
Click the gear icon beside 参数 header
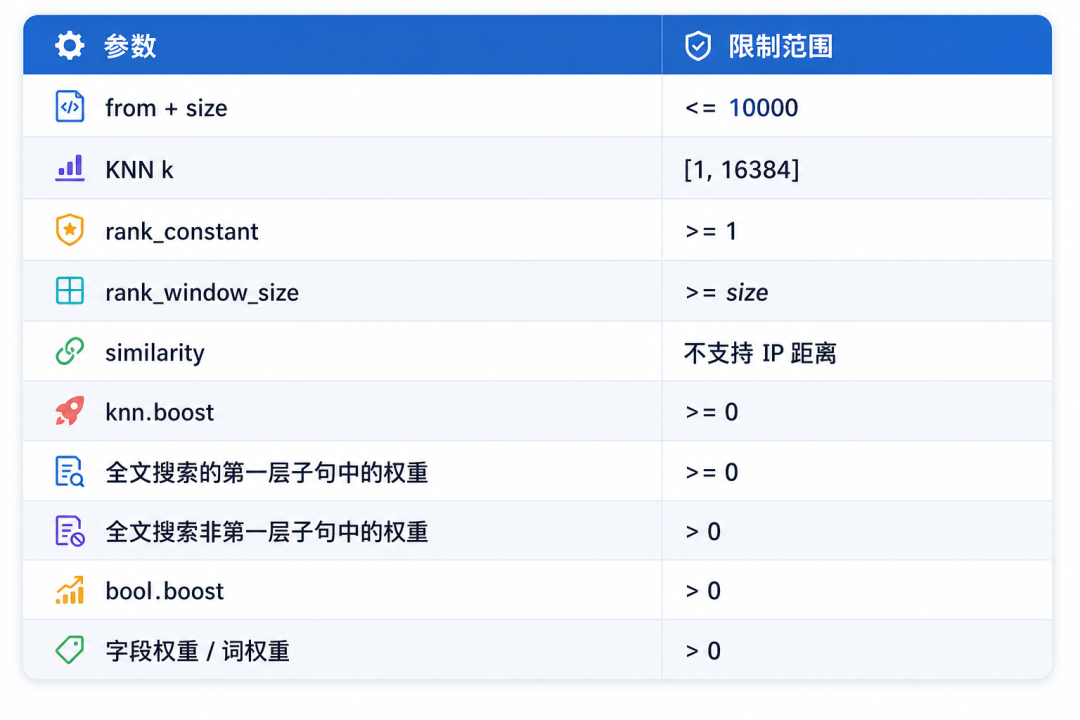70,45
